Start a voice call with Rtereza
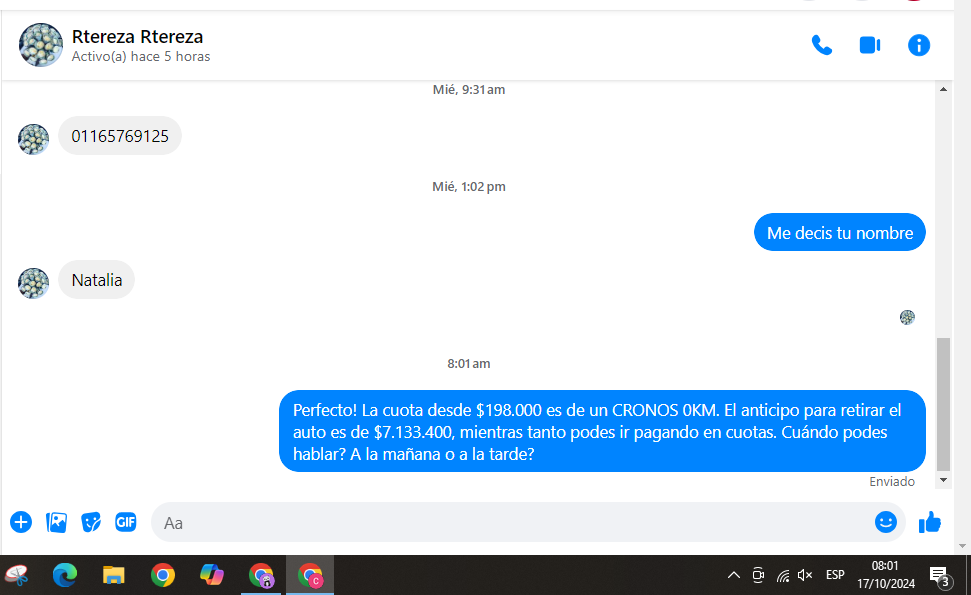 coord(821,45)
